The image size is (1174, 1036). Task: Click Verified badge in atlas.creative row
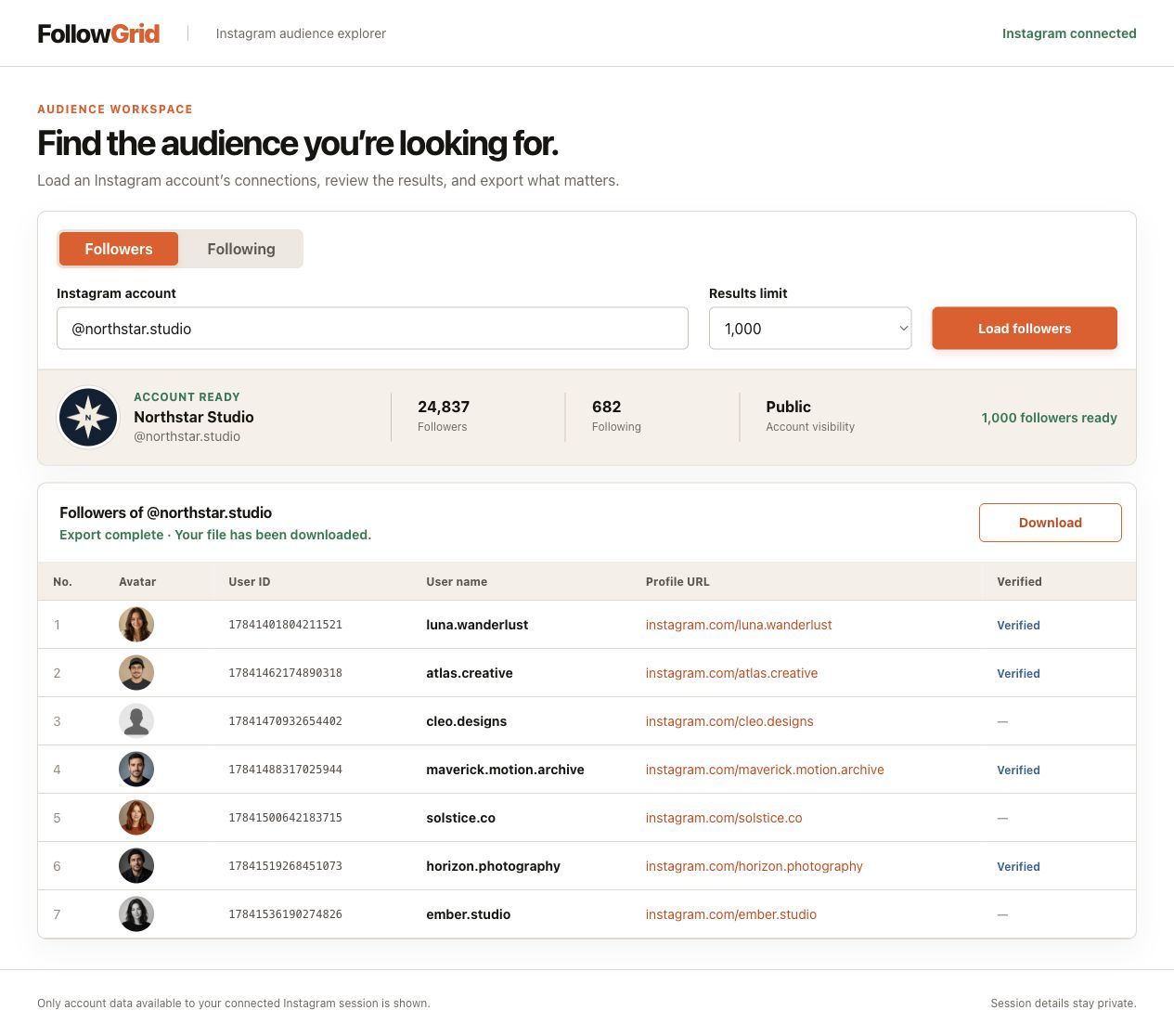tap(1018, 673)
